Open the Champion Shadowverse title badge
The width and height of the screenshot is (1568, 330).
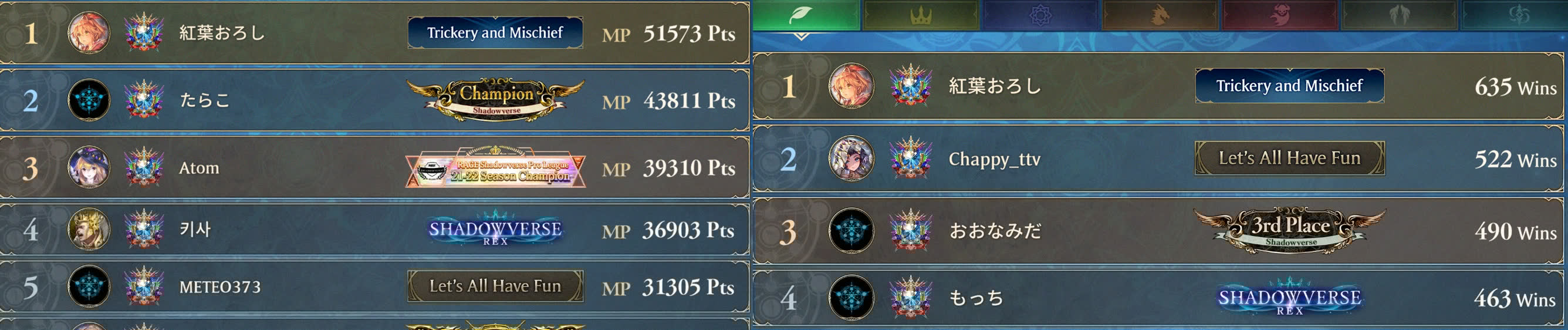pos(495,99)
